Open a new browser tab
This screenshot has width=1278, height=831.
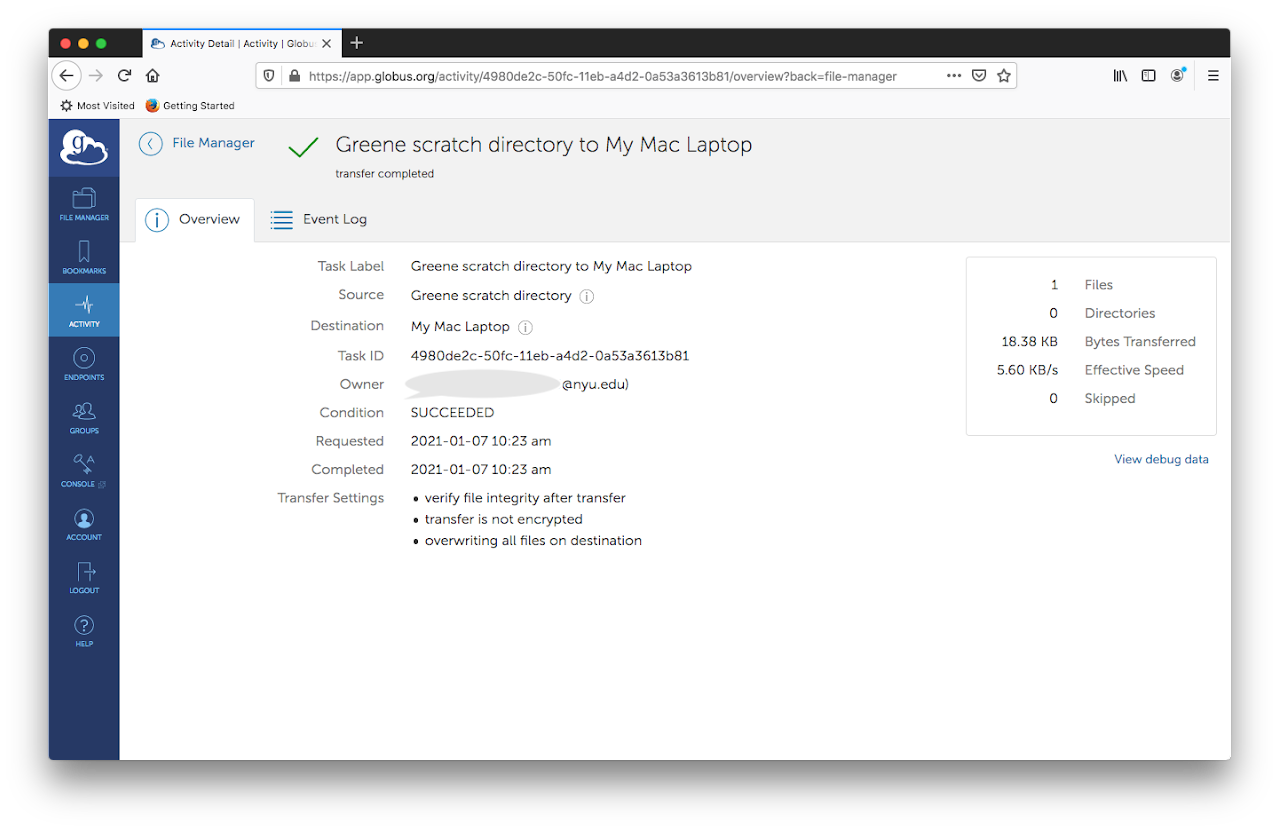coord(357,43)
